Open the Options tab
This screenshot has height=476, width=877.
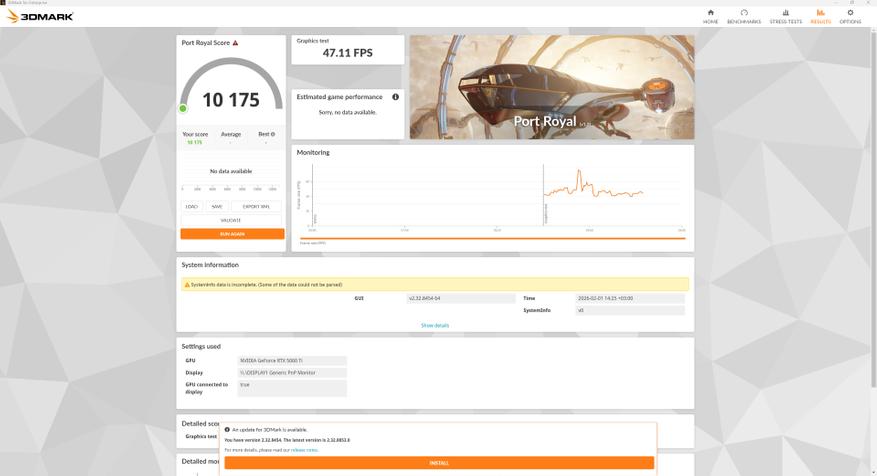(850, 16)
